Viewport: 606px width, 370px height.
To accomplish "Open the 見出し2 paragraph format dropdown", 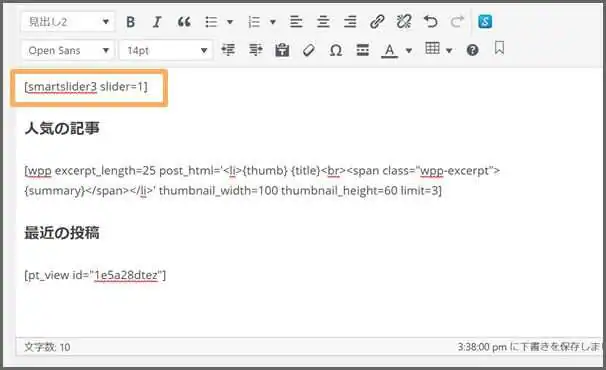I will [68, 22].
